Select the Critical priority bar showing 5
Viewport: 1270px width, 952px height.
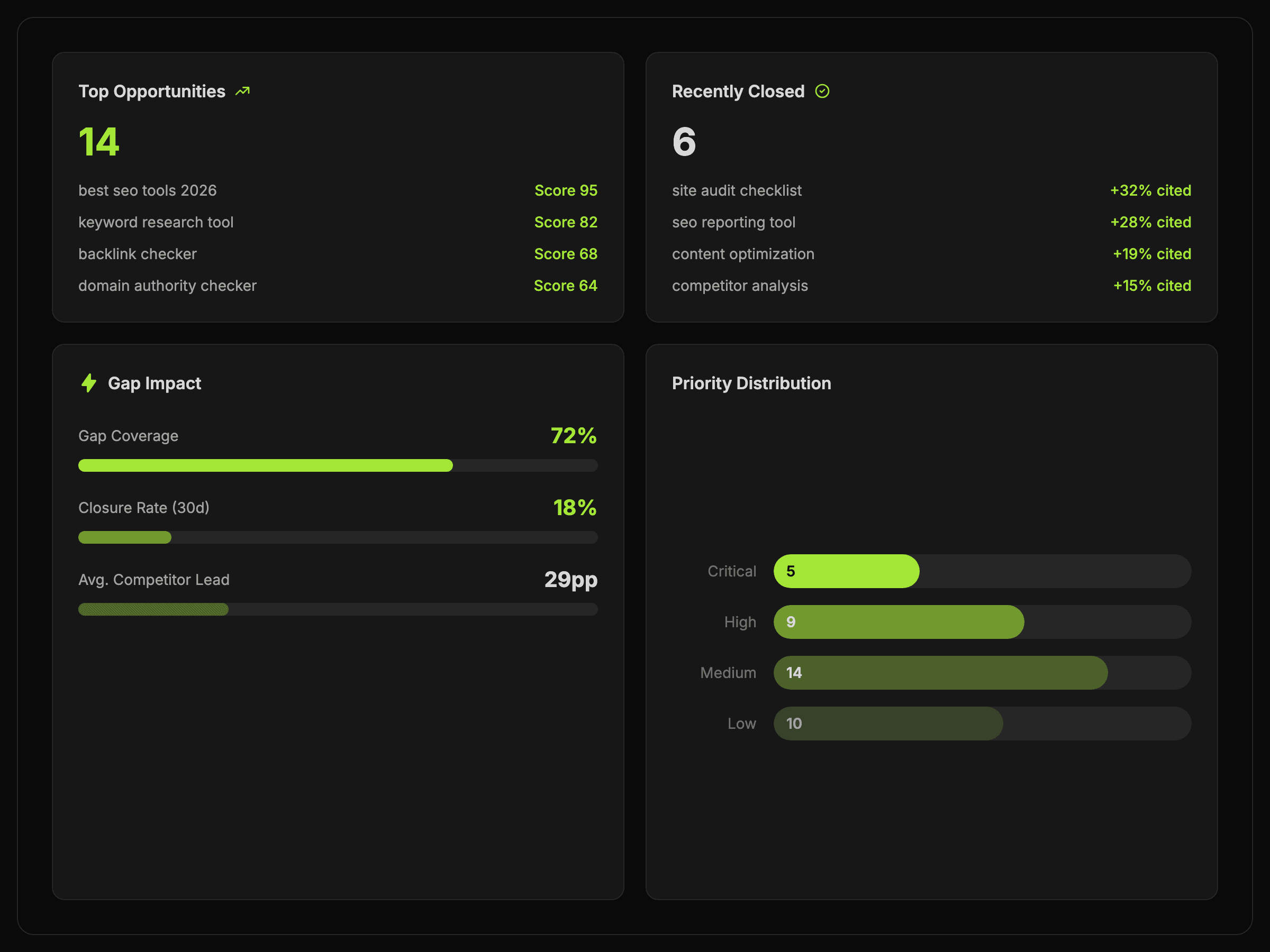(846, 571)
